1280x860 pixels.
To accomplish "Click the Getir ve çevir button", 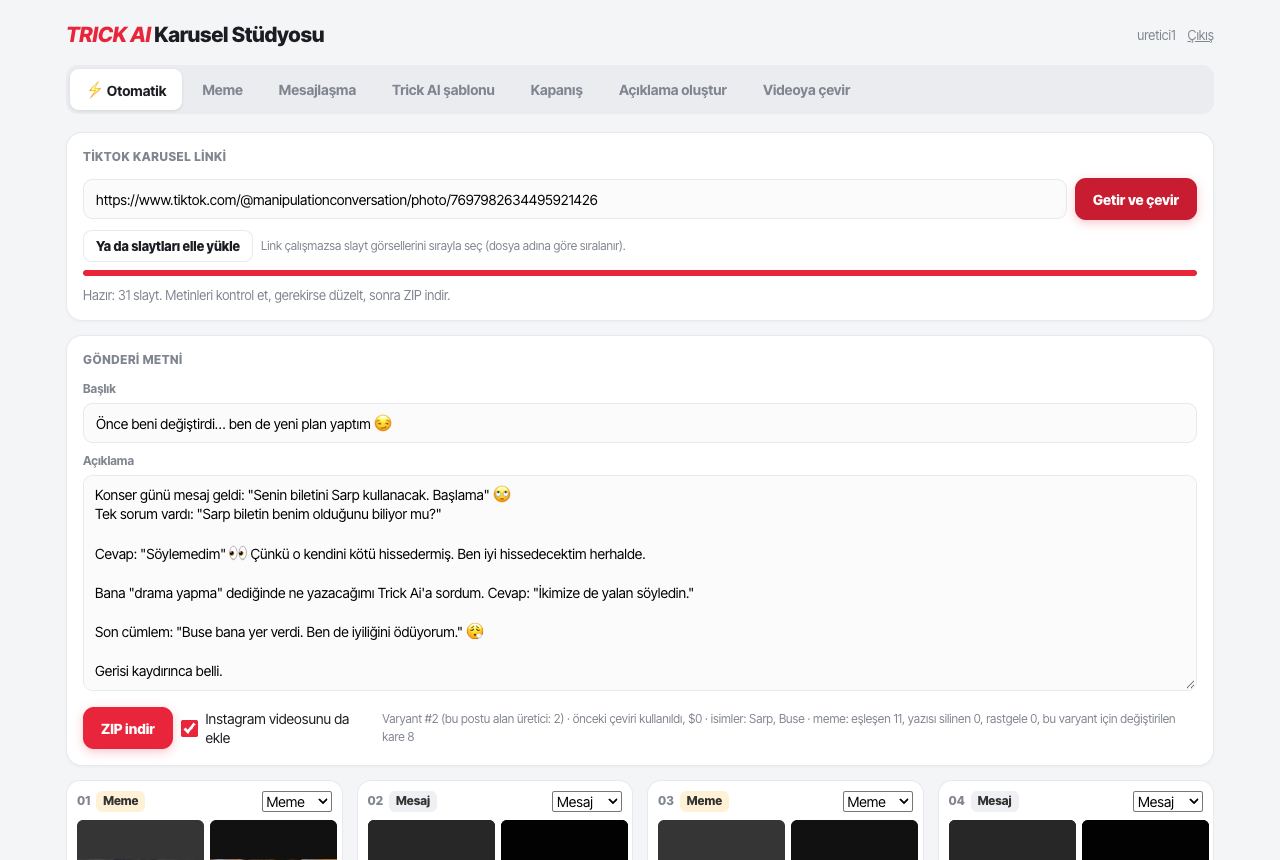I will pyautogui.click(x=1136, y=199).
